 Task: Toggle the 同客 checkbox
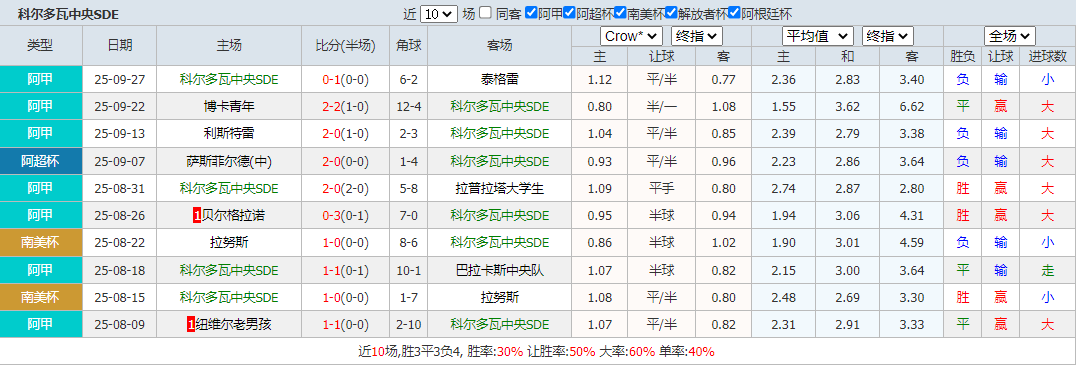(x=486, y=12)
